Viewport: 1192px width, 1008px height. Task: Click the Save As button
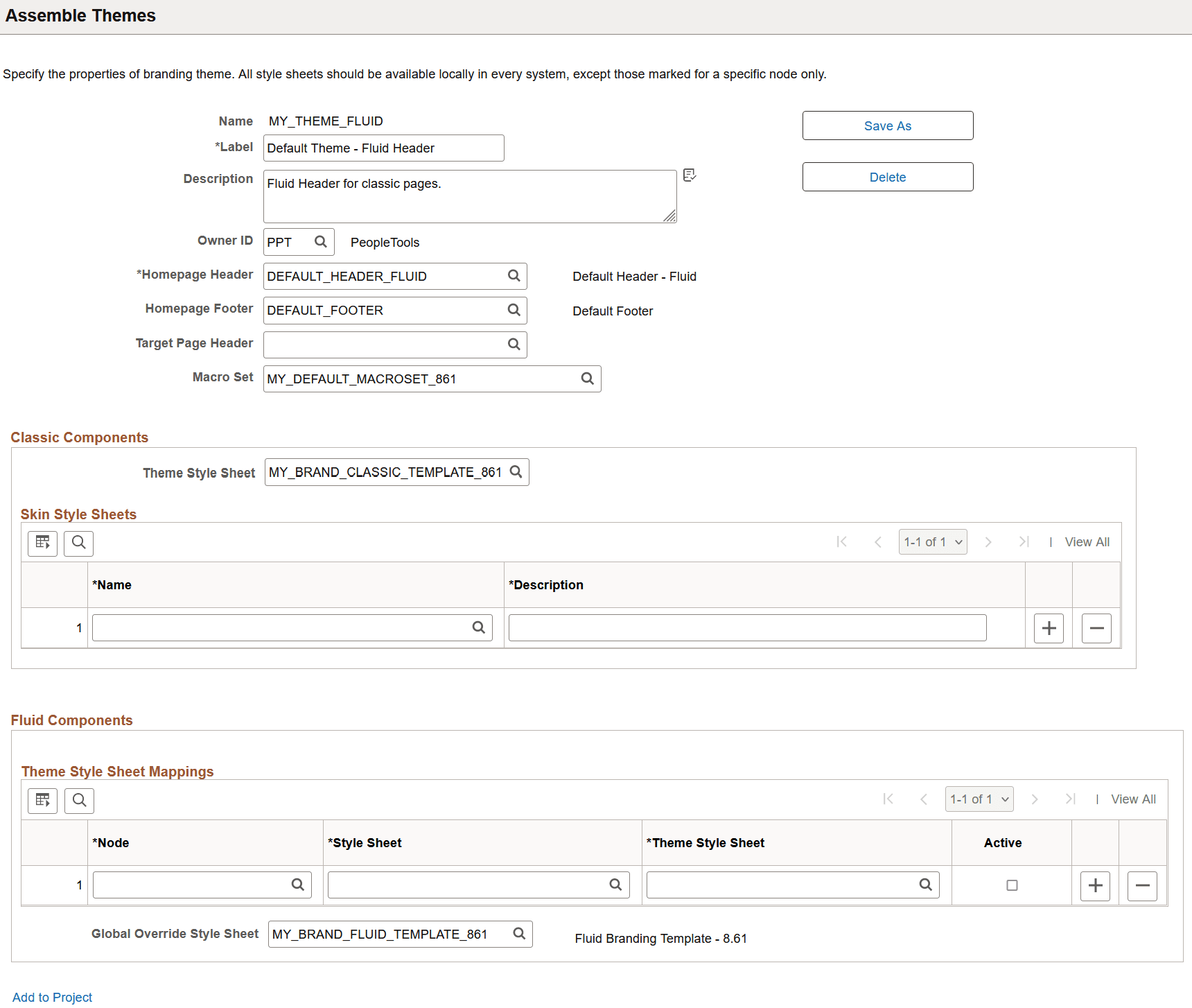point(888,125)
